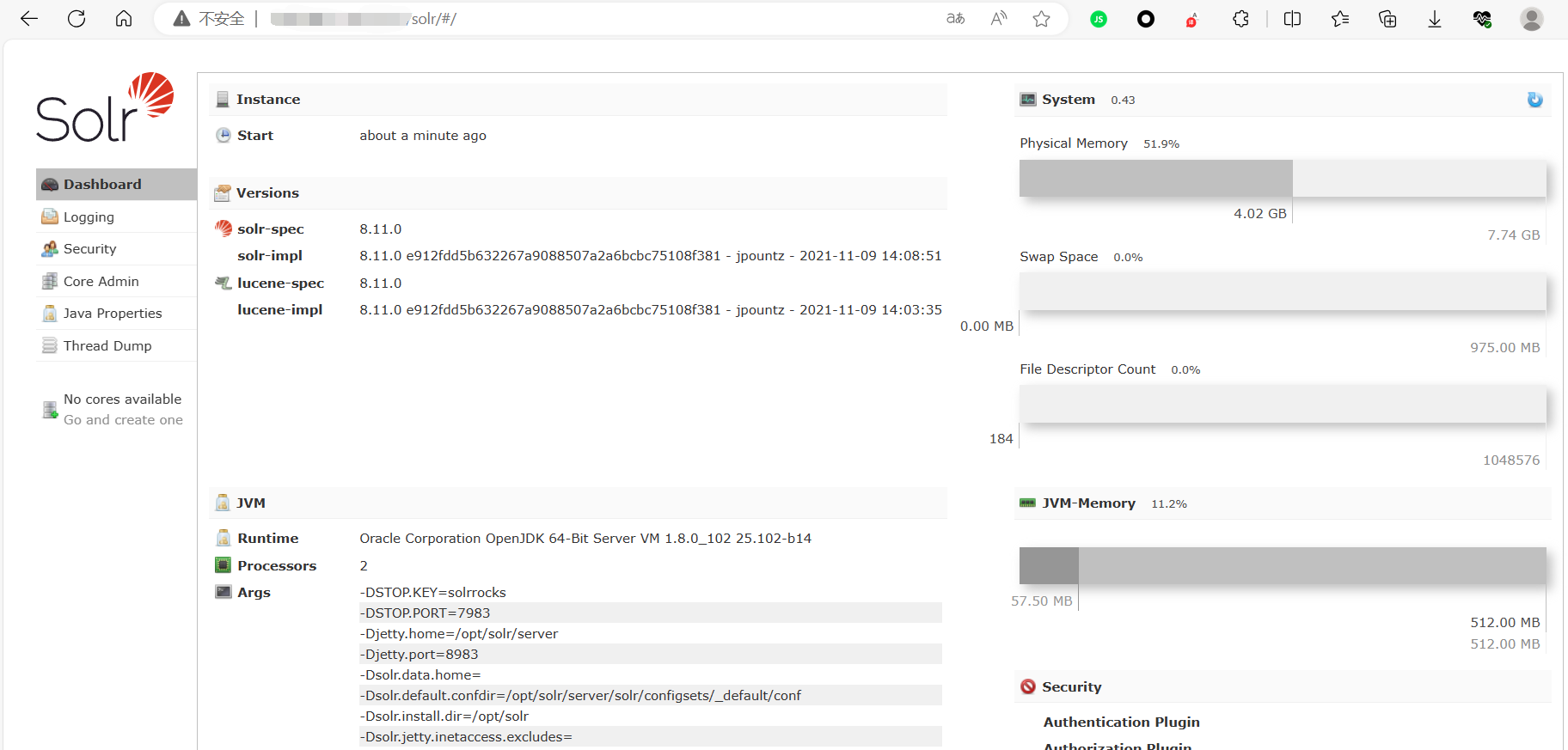Open the browser profile avatar
Screen dimensions: 1568x750
click(x=1531, y=19)
